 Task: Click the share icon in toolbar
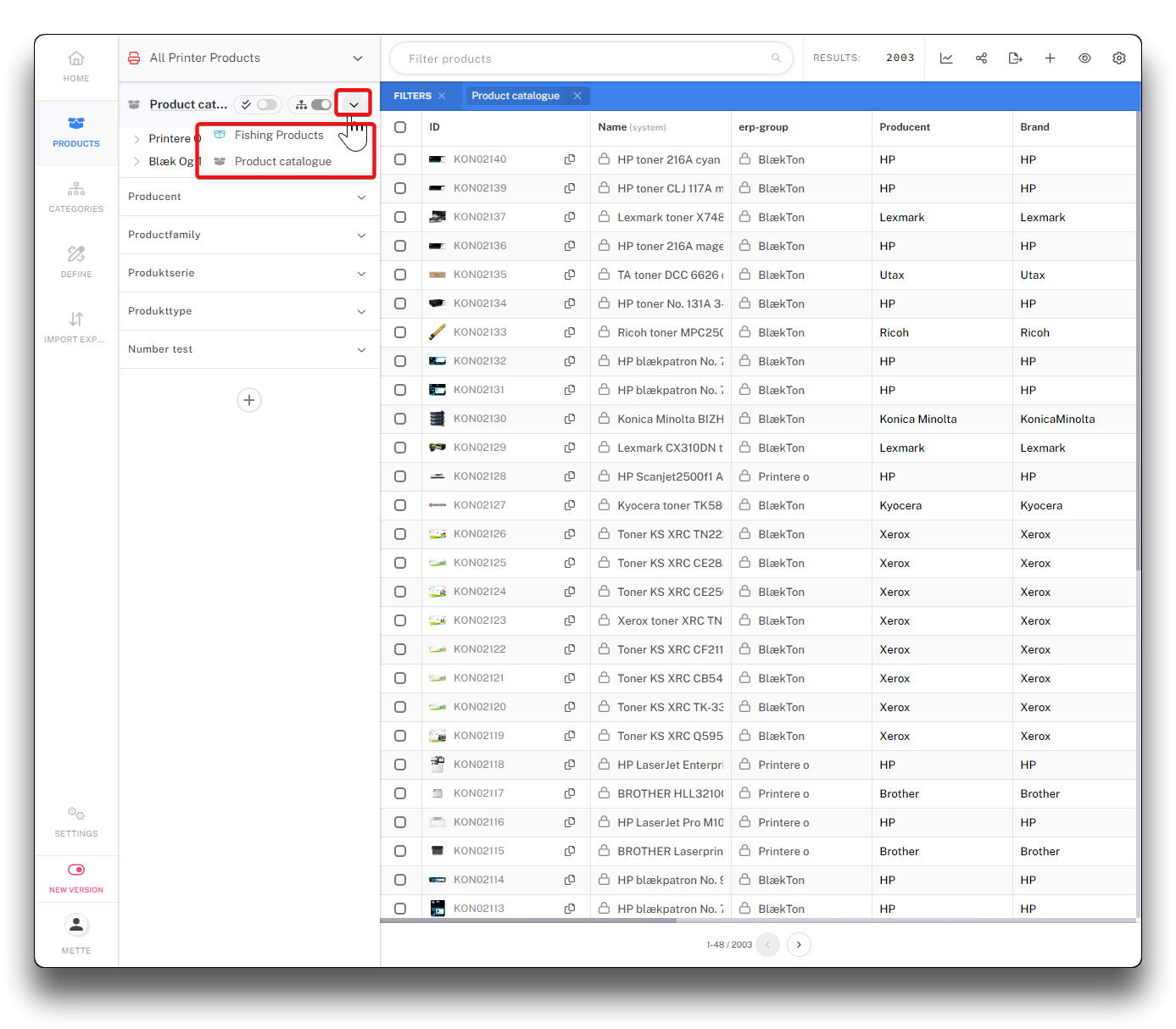tap(981, 58)
